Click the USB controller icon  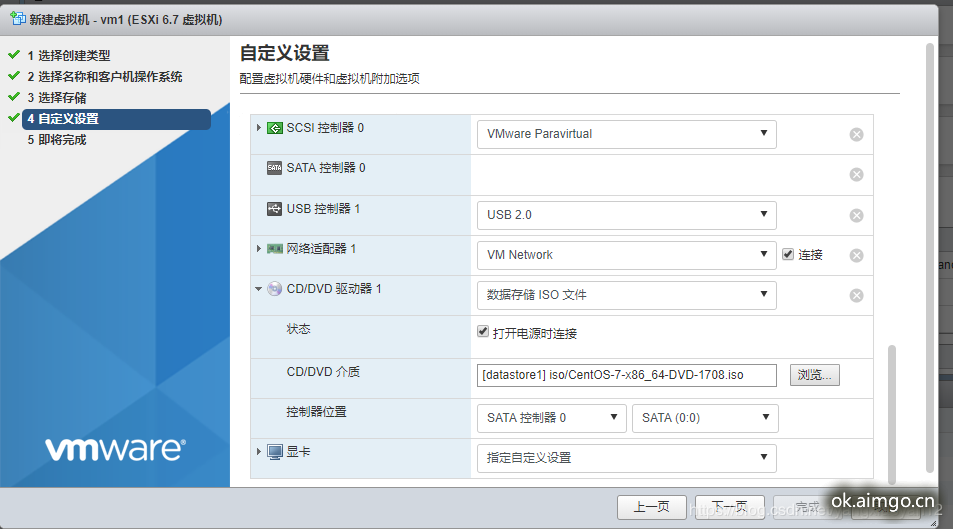click(275, 209)
